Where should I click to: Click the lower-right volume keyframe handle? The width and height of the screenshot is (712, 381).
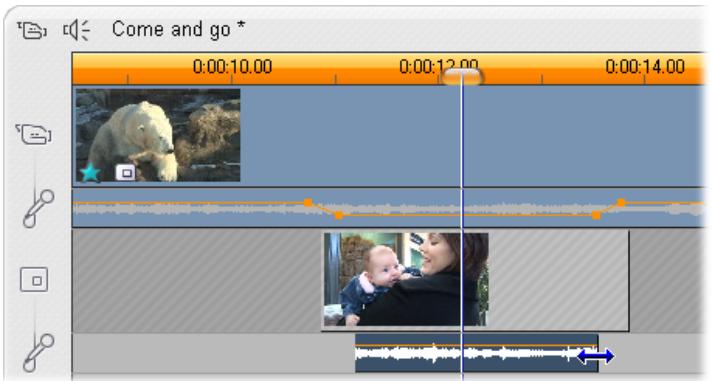pos(596,215)
